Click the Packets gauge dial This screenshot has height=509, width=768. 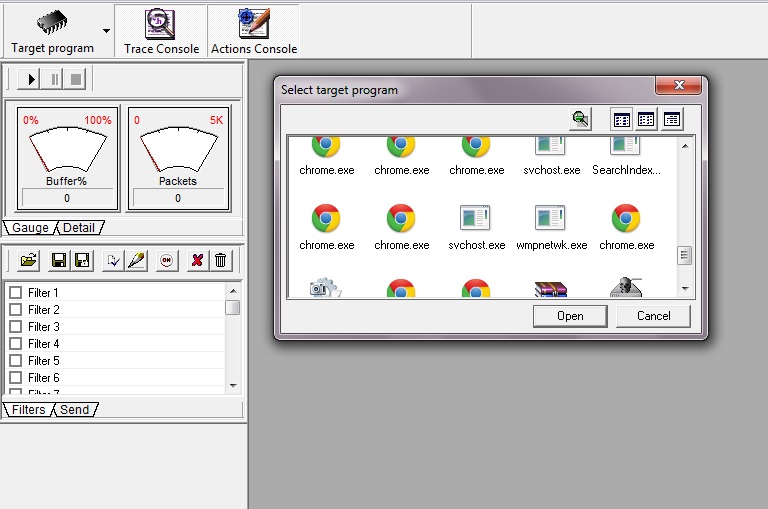click(179, 148)
